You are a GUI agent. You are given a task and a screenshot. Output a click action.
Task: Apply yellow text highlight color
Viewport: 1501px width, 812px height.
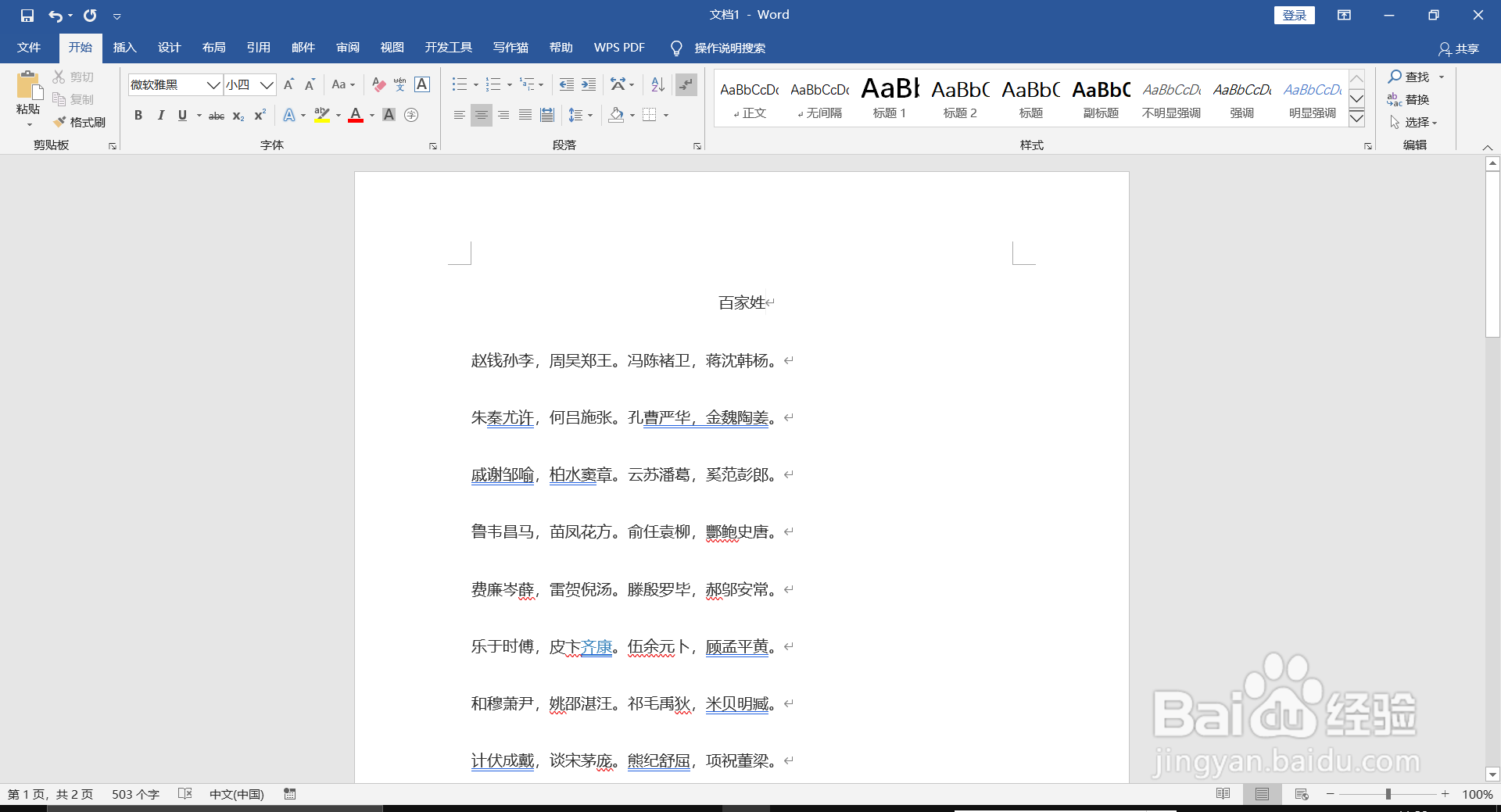[322, 116]
